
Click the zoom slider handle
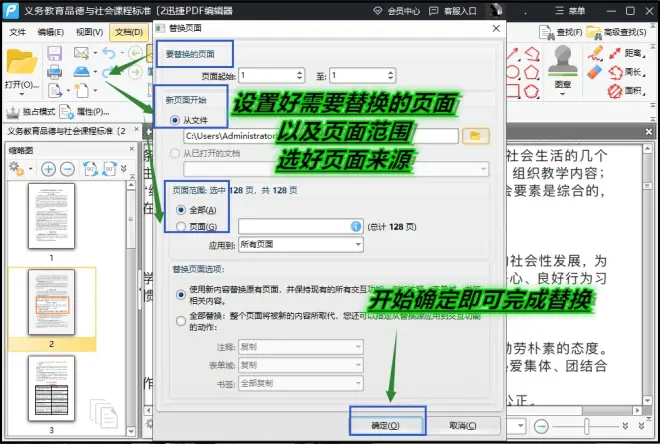coord(586,426)
